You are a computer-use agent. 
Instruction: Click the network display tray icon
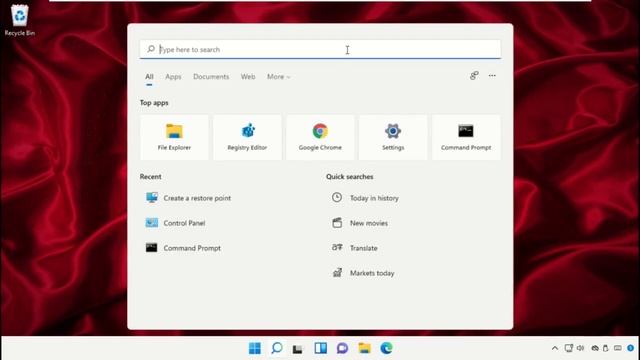[569, 348]
